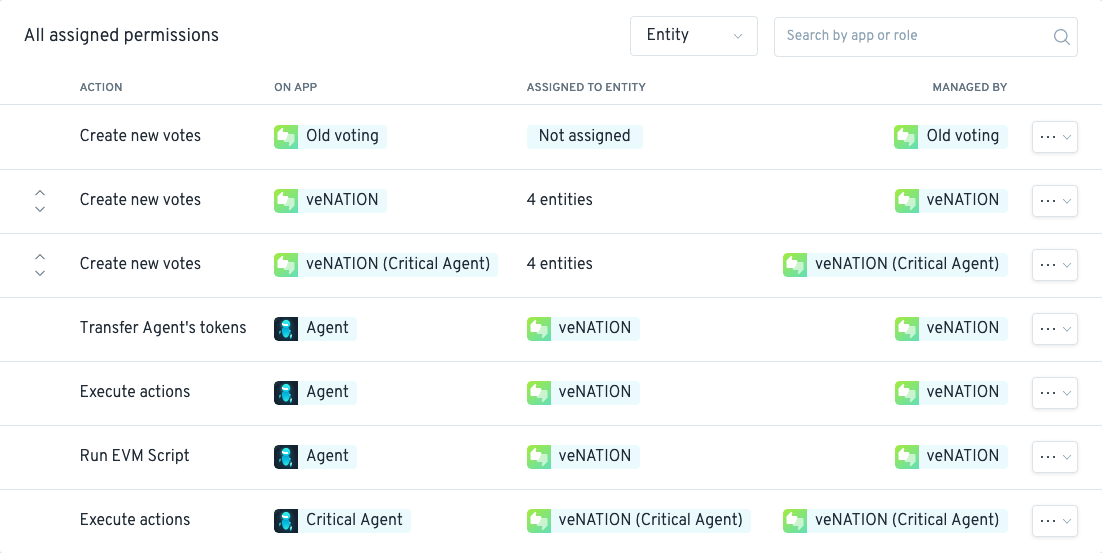Open the Entity filter dropdown

coord(694,36)
